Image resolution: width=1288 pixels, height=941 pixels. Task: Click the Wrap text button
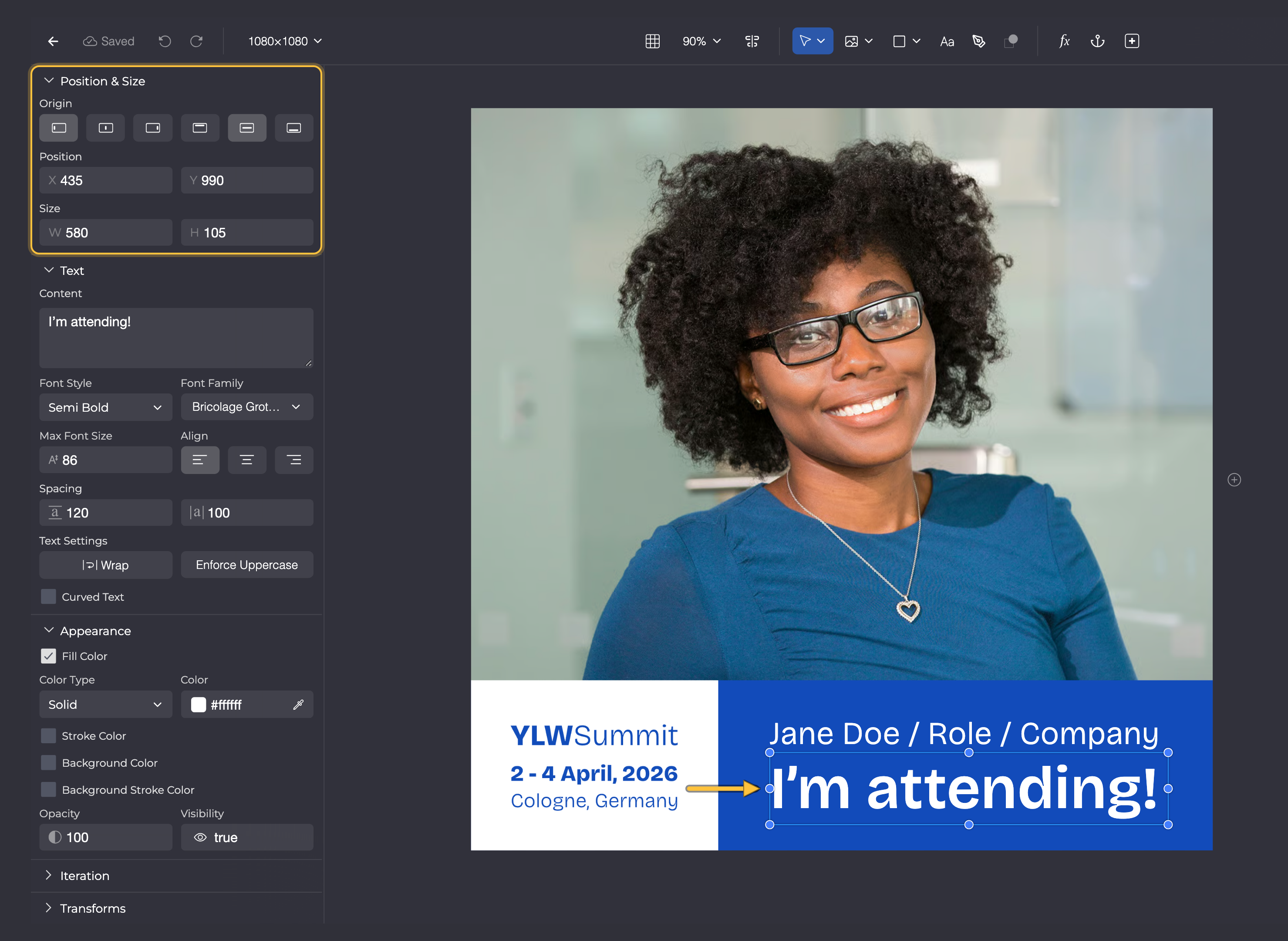click(106, 565)
